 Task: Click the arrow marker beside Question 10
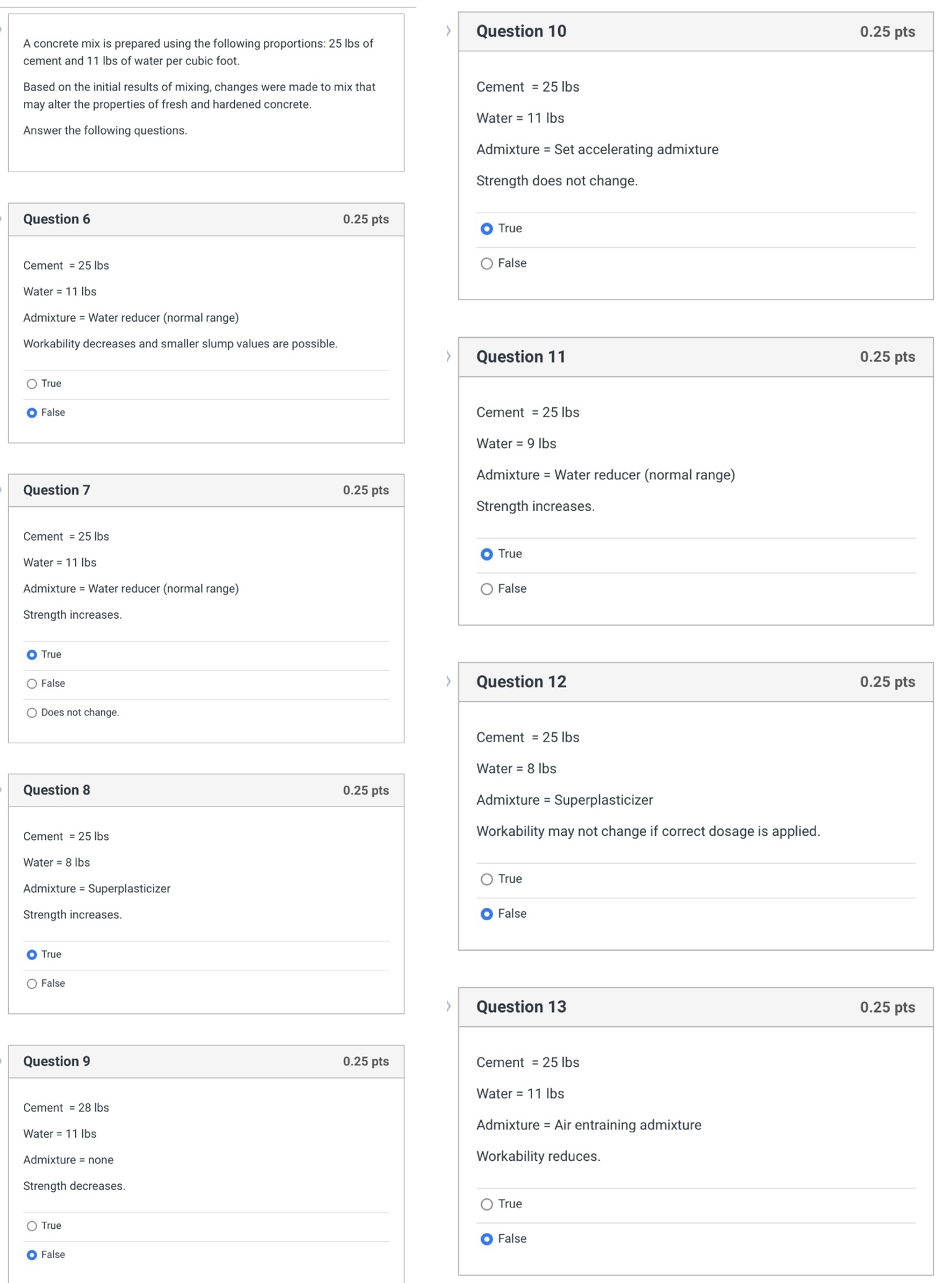[x=448, y=31]
